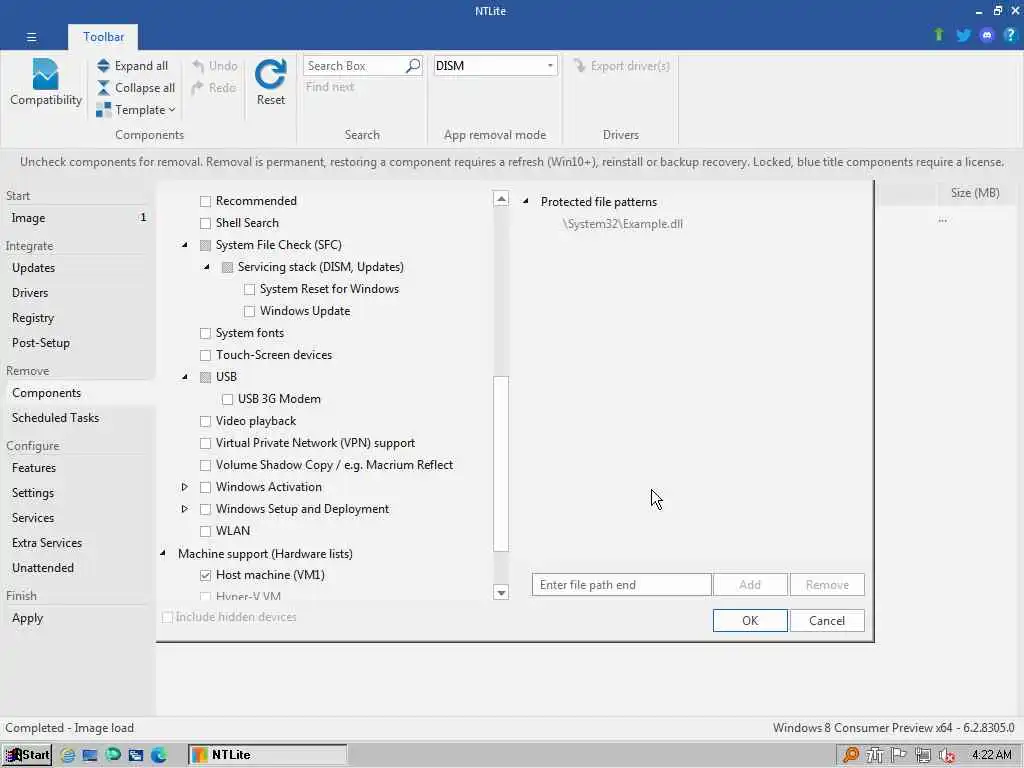This screenshot has width=1024, height=768.
Task: Click the Collapse all icon
Action: click(103, 88)
